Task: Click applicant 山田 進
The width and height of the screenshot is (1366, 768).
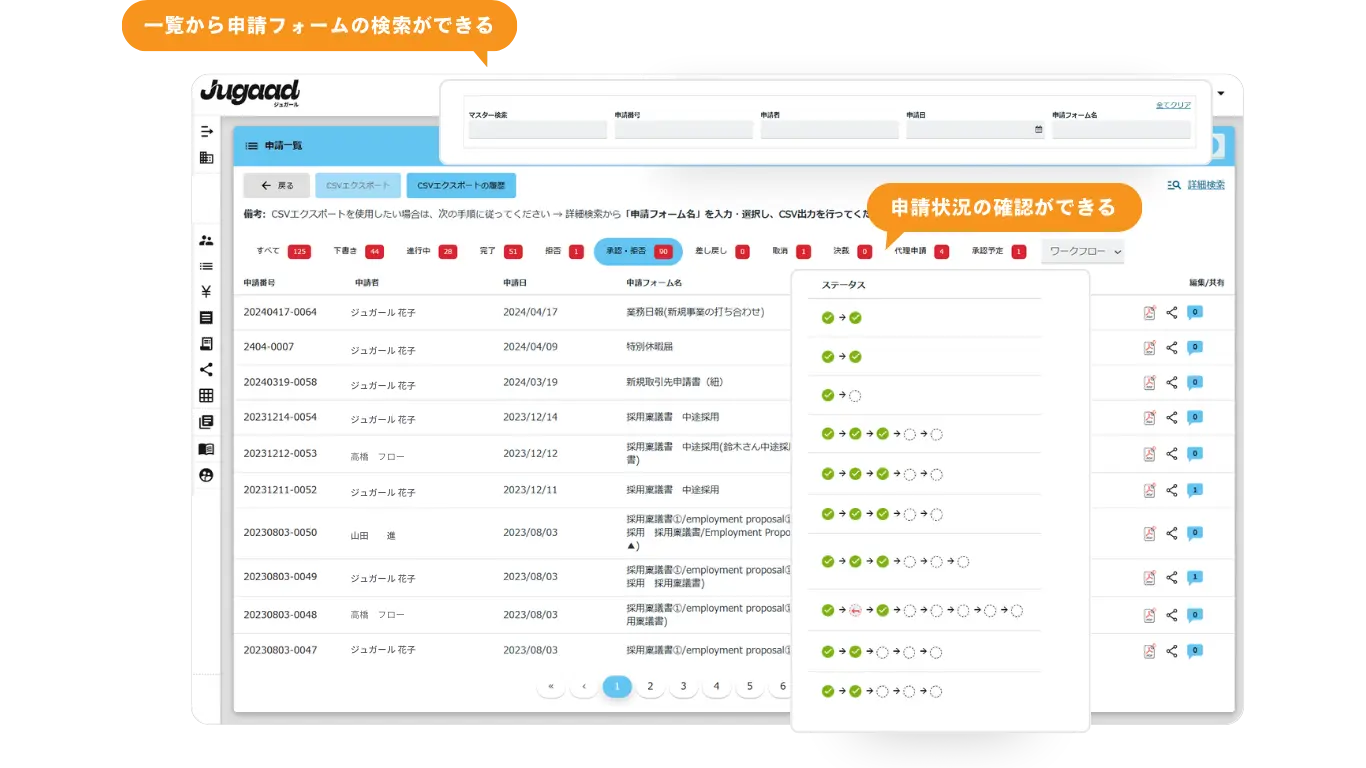Action: (373, 536)
